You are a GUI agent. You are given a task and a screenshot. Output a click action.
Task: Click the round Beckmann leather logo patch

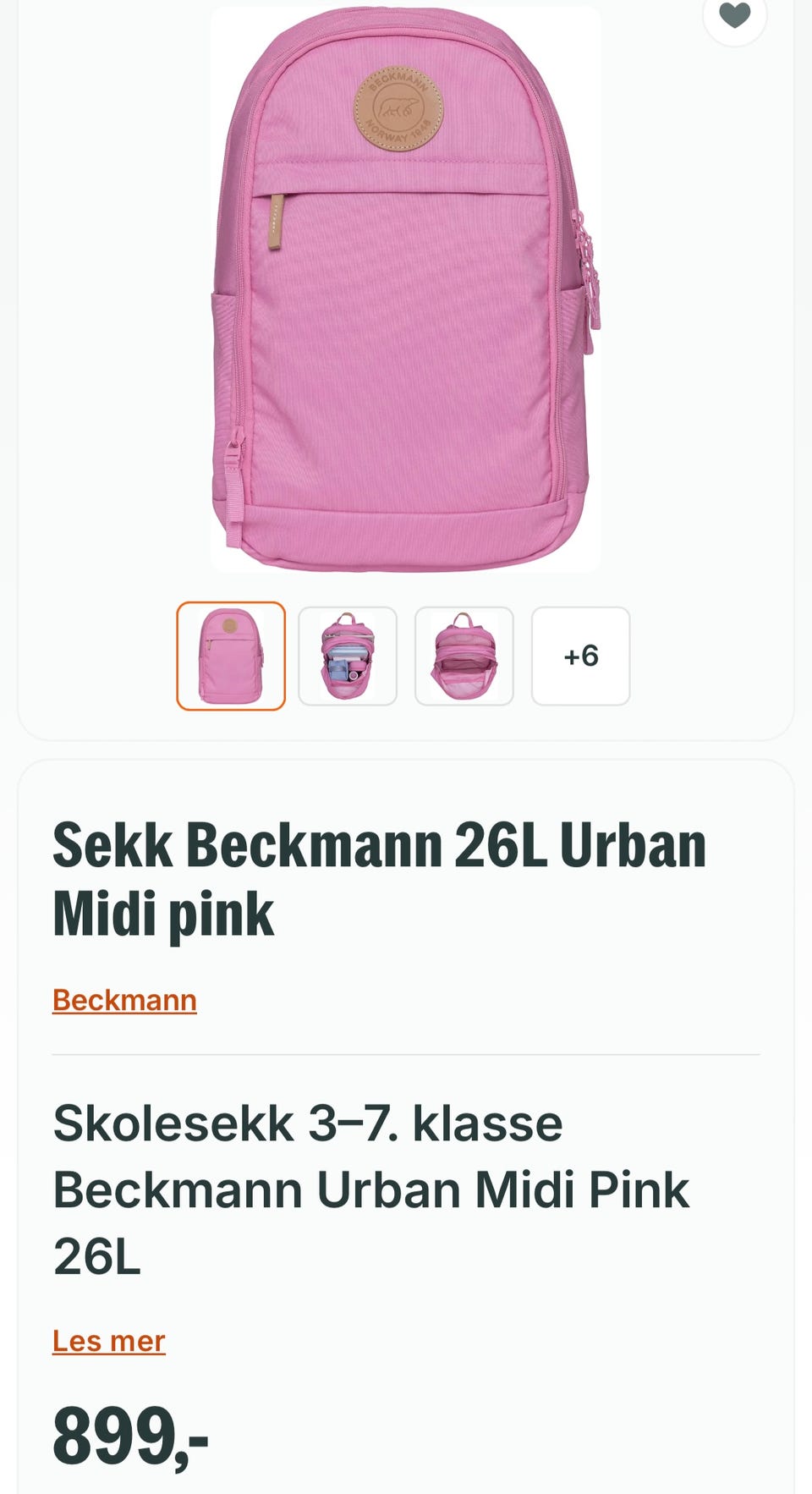[x=398, y=108]
